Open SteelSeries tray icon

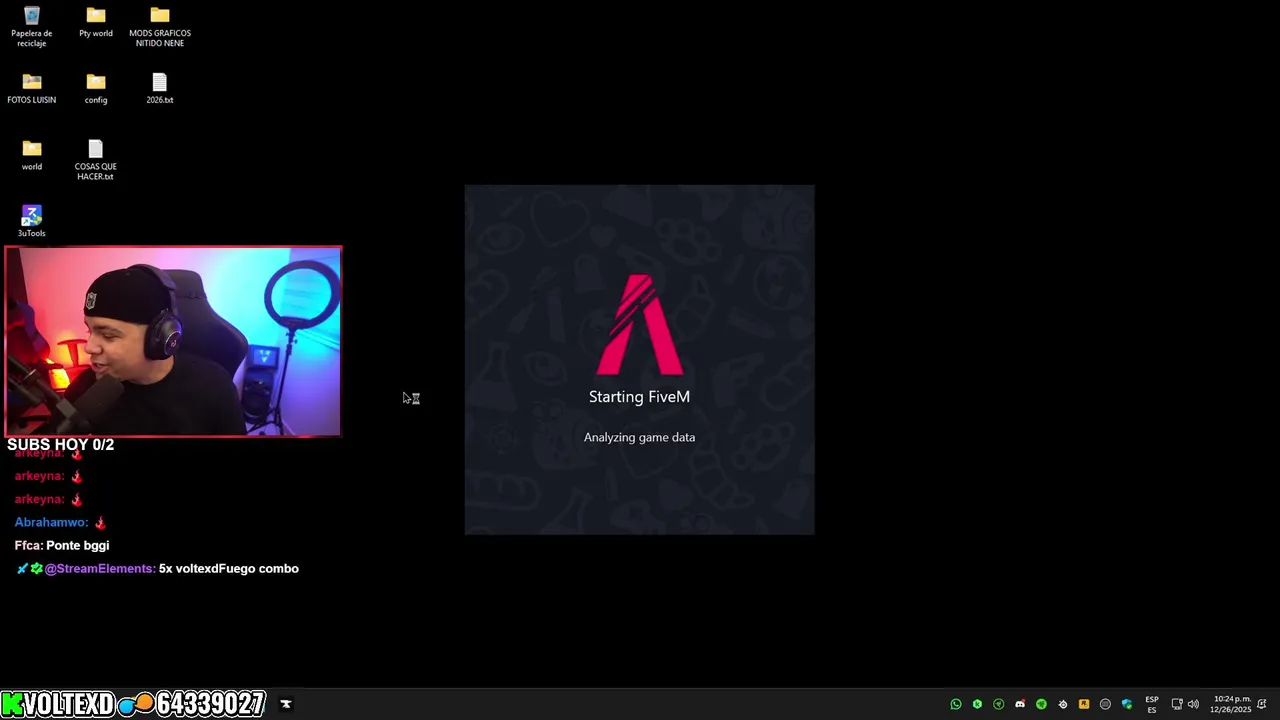pos(1062,704)
